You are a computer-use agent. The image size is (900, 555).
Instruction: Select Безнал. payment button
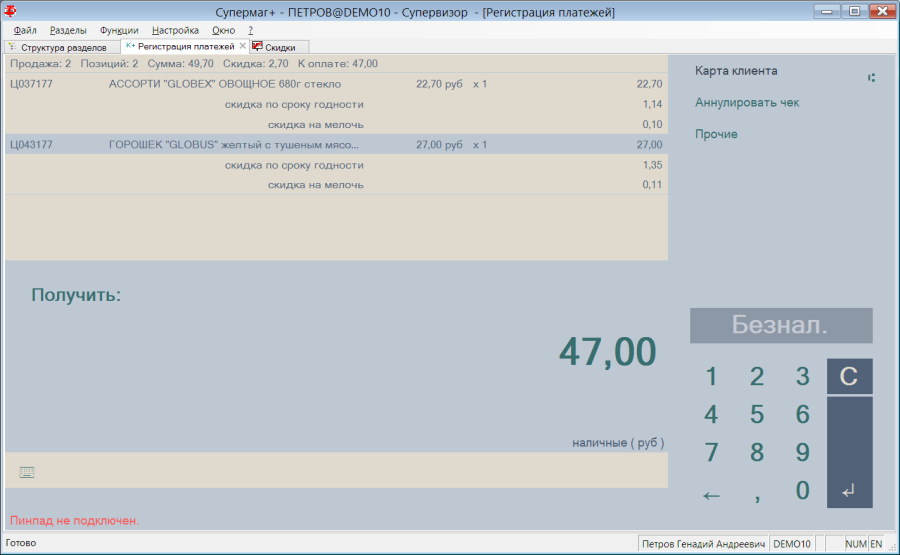[781, 325]
